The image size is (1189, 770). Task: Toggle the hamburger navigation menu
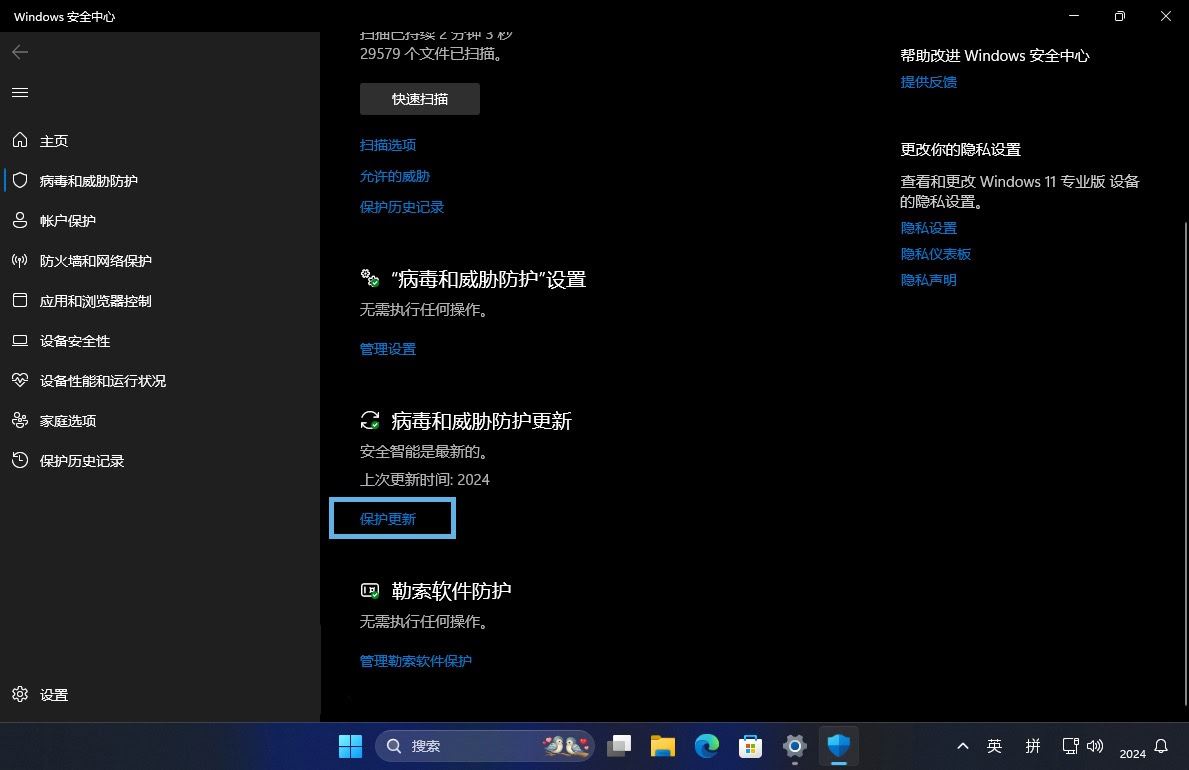click(x=20, y=93)
